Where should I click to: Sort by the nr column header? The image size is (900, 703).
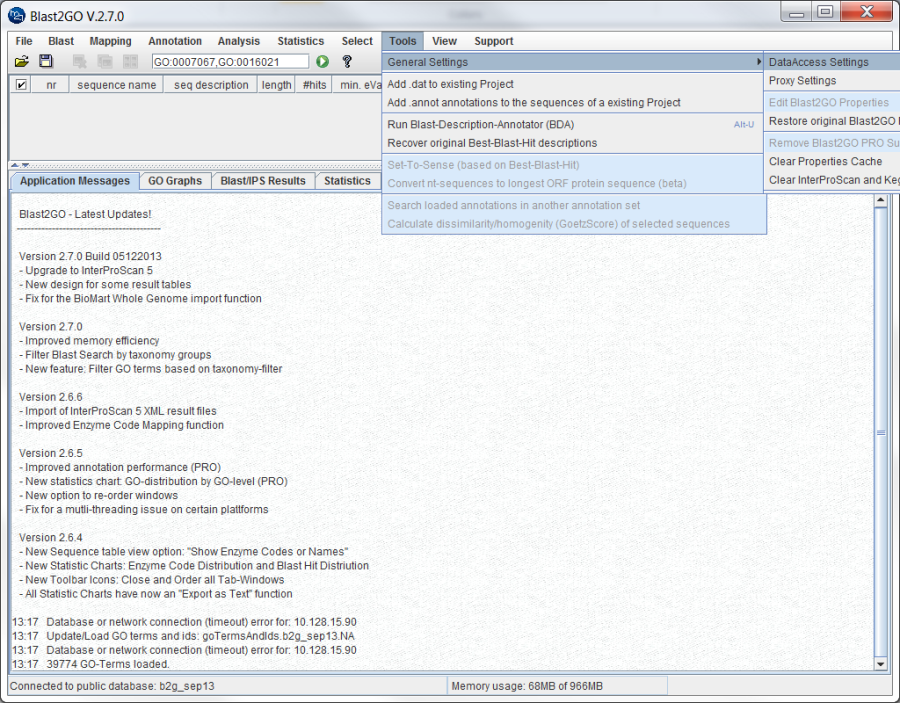[51, 85]
